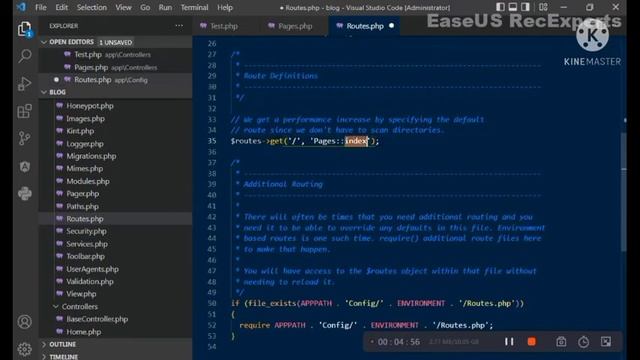The height and width of the screenshot is (360, 640).
Task: Open the Edit menu
Action: (x=62, y=7)
